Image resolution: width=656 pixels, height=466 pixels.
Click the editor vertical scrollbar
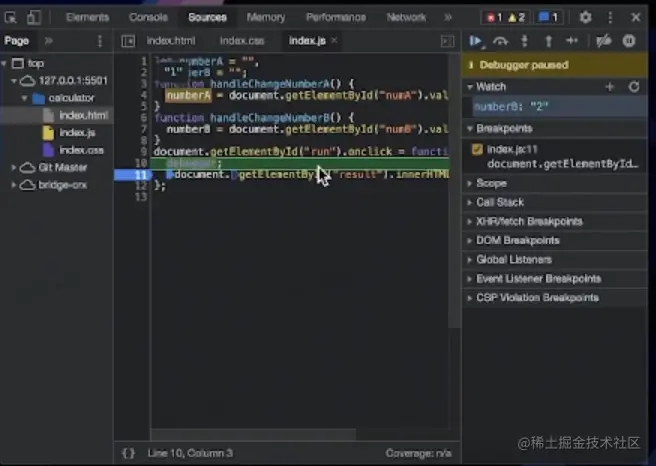(454, 190)
